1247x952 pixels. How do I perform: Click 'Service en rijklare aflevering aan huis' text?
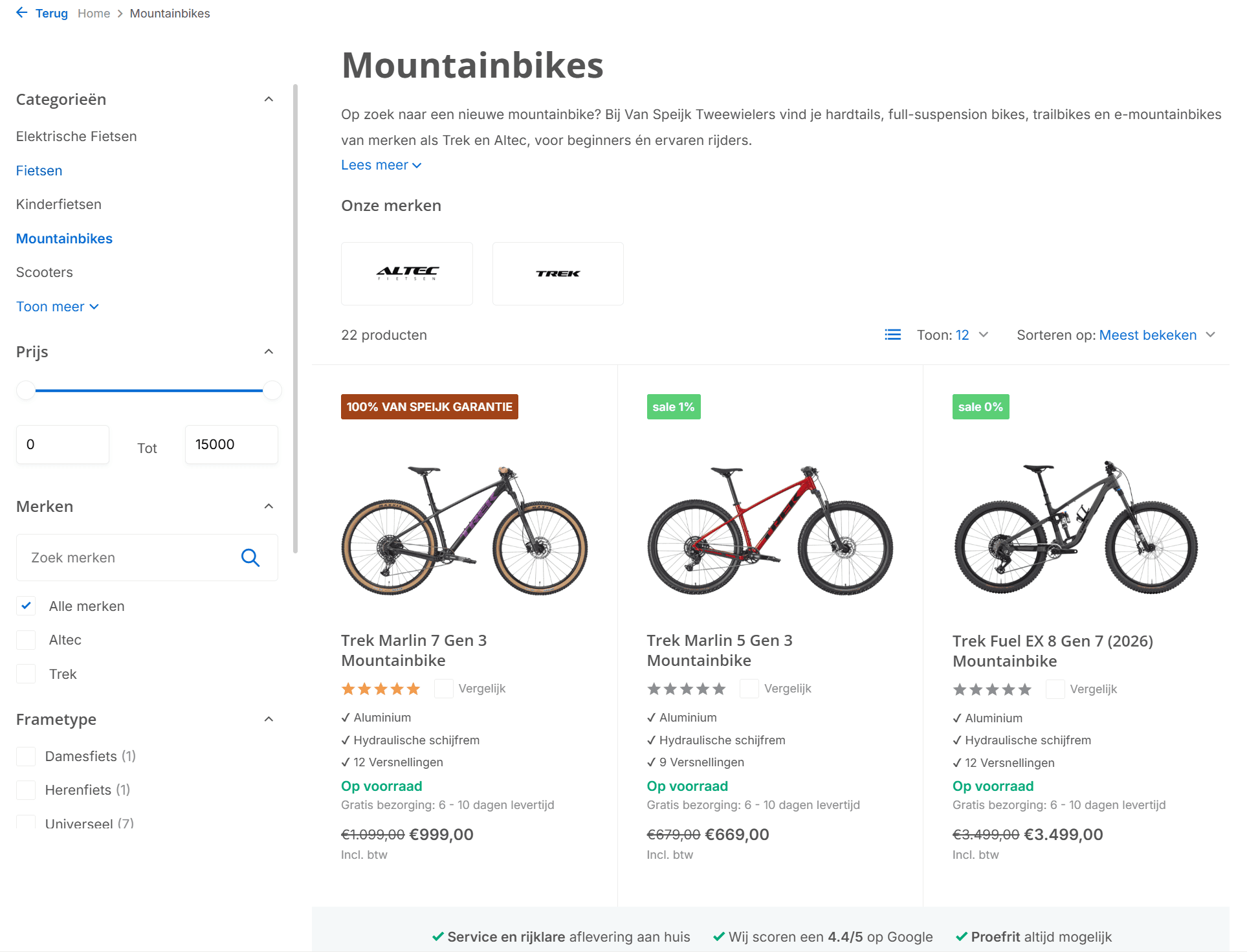click(569, 937)
